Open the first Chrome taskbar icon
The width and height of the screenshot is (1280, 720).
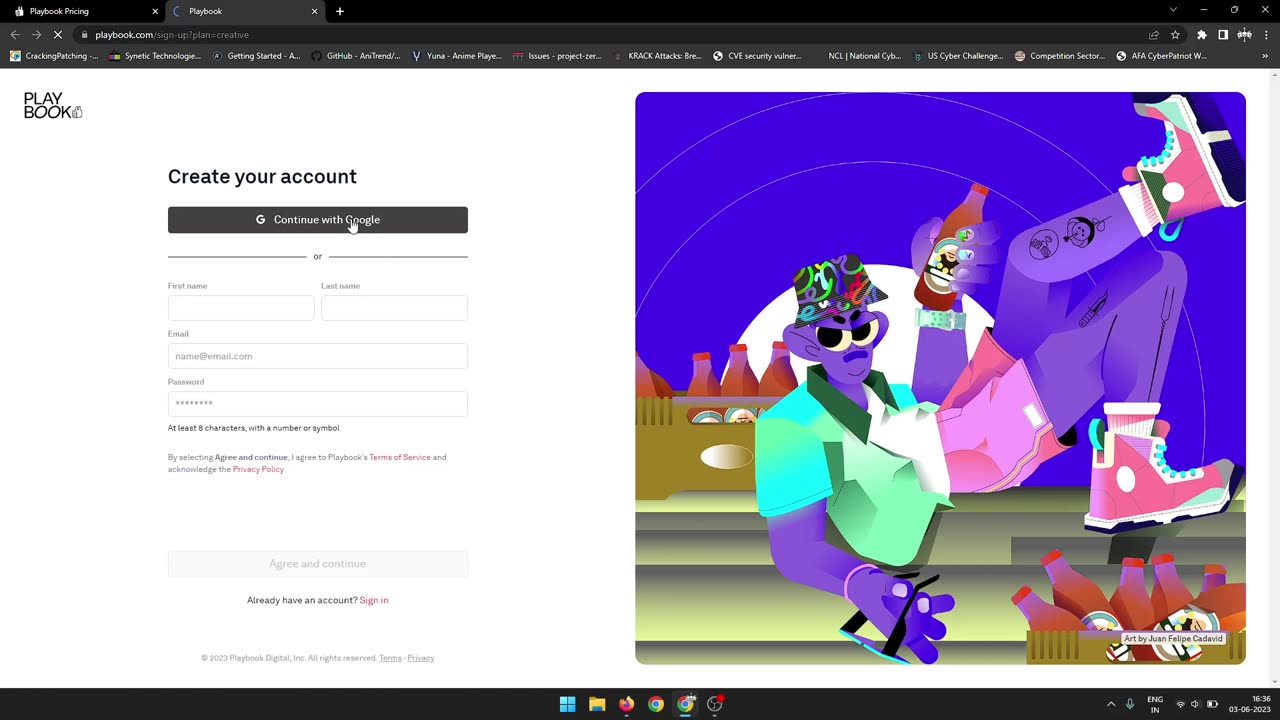click(x=656, y=704)
